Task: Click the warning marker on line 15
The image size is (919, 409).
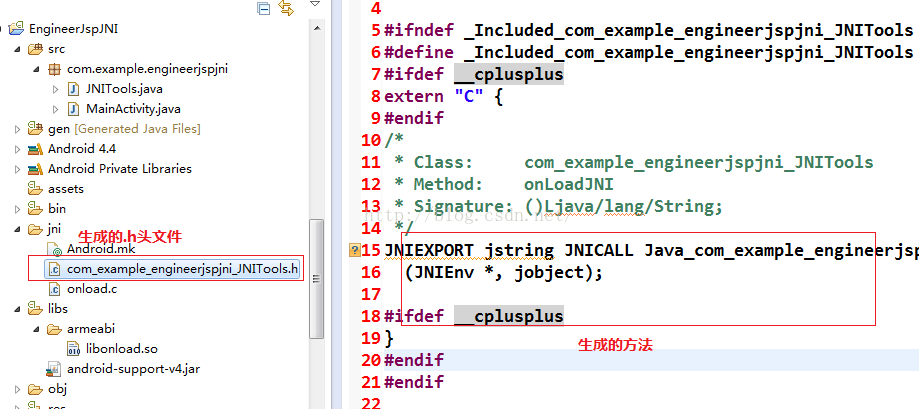Action: pyautogui.click(x=354, y=251)
